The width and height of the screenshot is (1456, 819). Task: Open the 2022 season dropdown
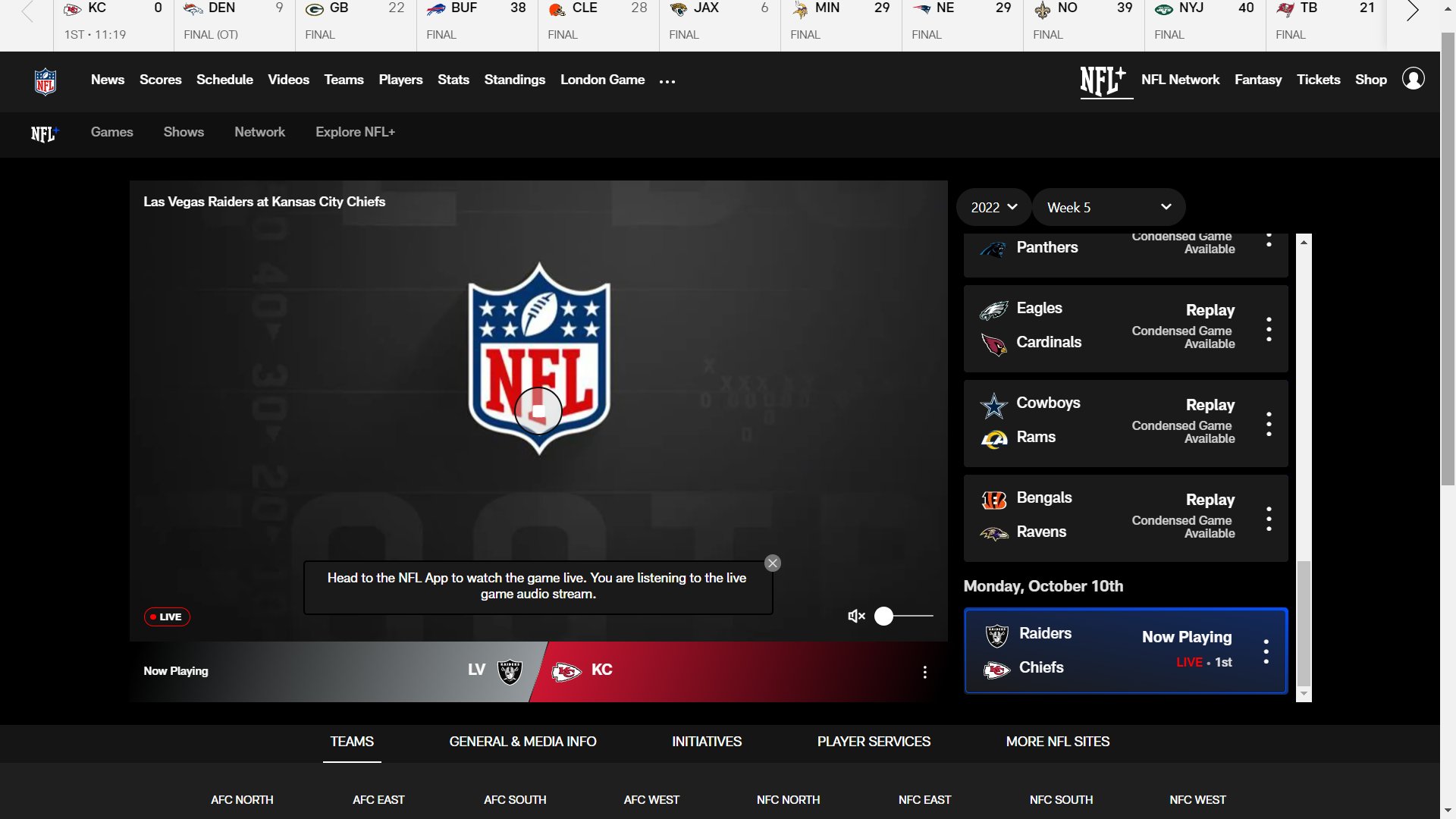coord(993,206)
